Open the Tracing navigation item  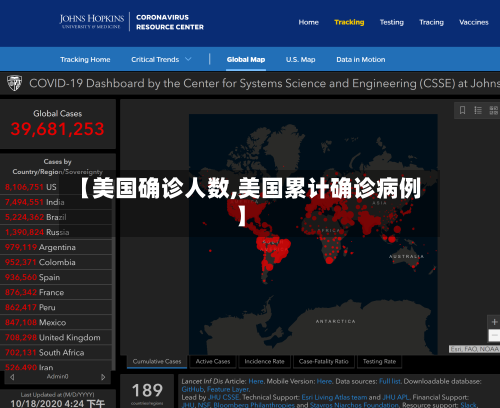pyautogui.click(x=431, y=22)
